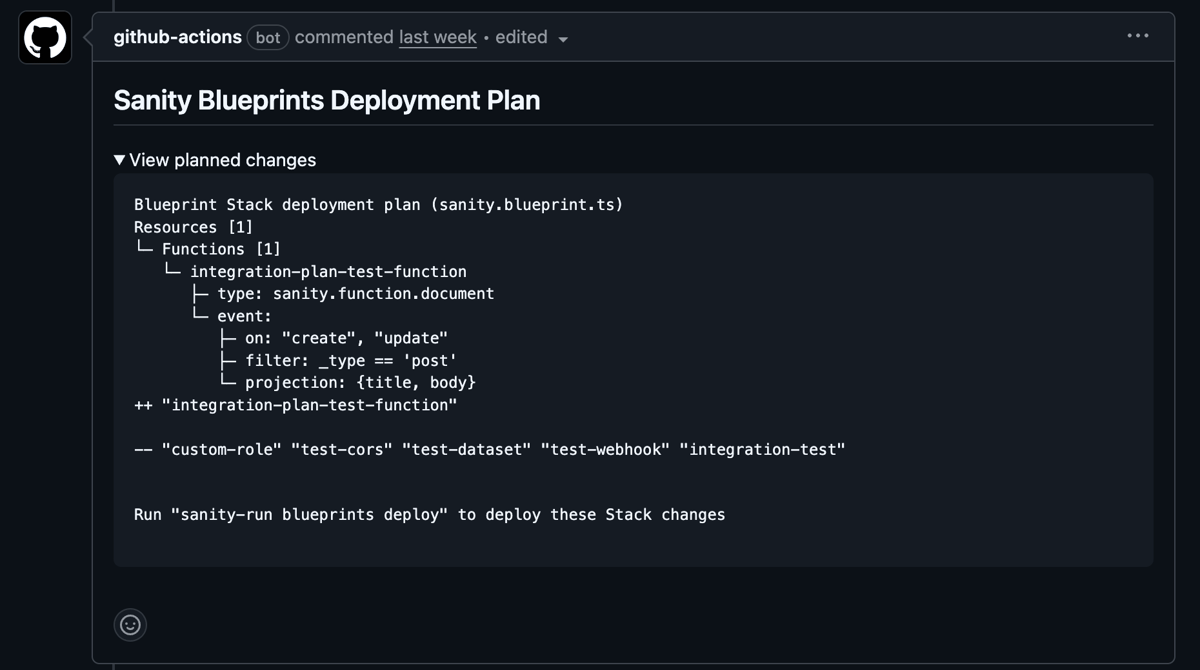Click the disclosure triangle before View planned changes
1200x670 pixels.
pos(119,159)
